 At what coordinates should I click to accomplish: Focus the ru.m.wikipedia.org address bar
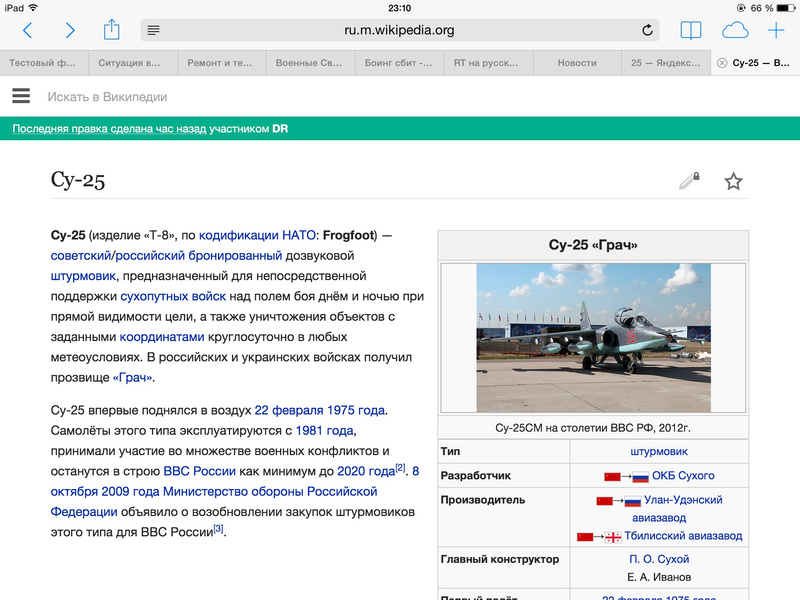(x=399, y=31)
